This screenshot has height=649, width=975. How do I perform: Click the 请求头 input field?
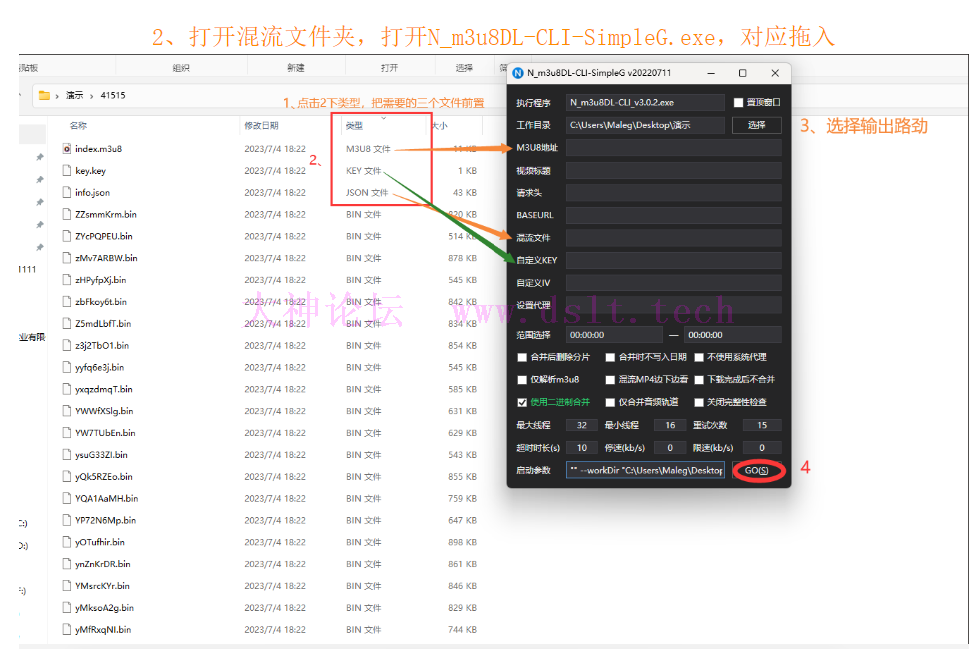click(x=673, y=193)
